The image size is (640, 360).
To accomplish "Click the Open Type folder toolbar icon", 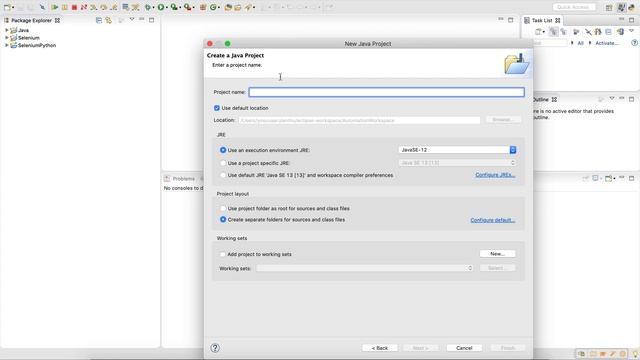I will pyautogui.click(x=228, y=7).
